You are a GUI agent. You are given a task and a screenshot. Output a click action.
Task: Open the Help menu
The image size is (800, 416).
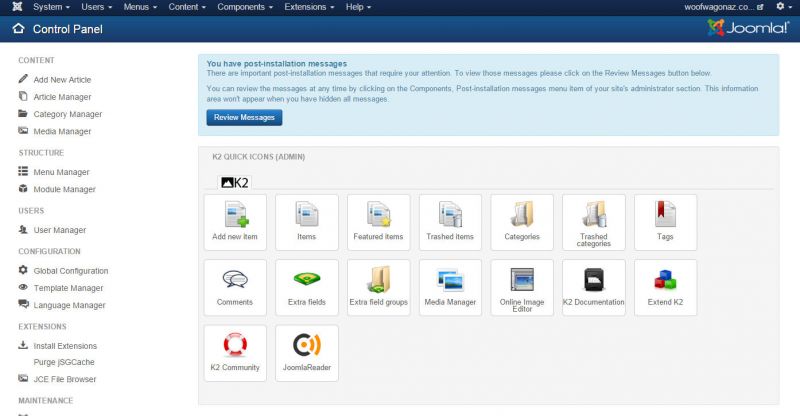tap(358, 7)
